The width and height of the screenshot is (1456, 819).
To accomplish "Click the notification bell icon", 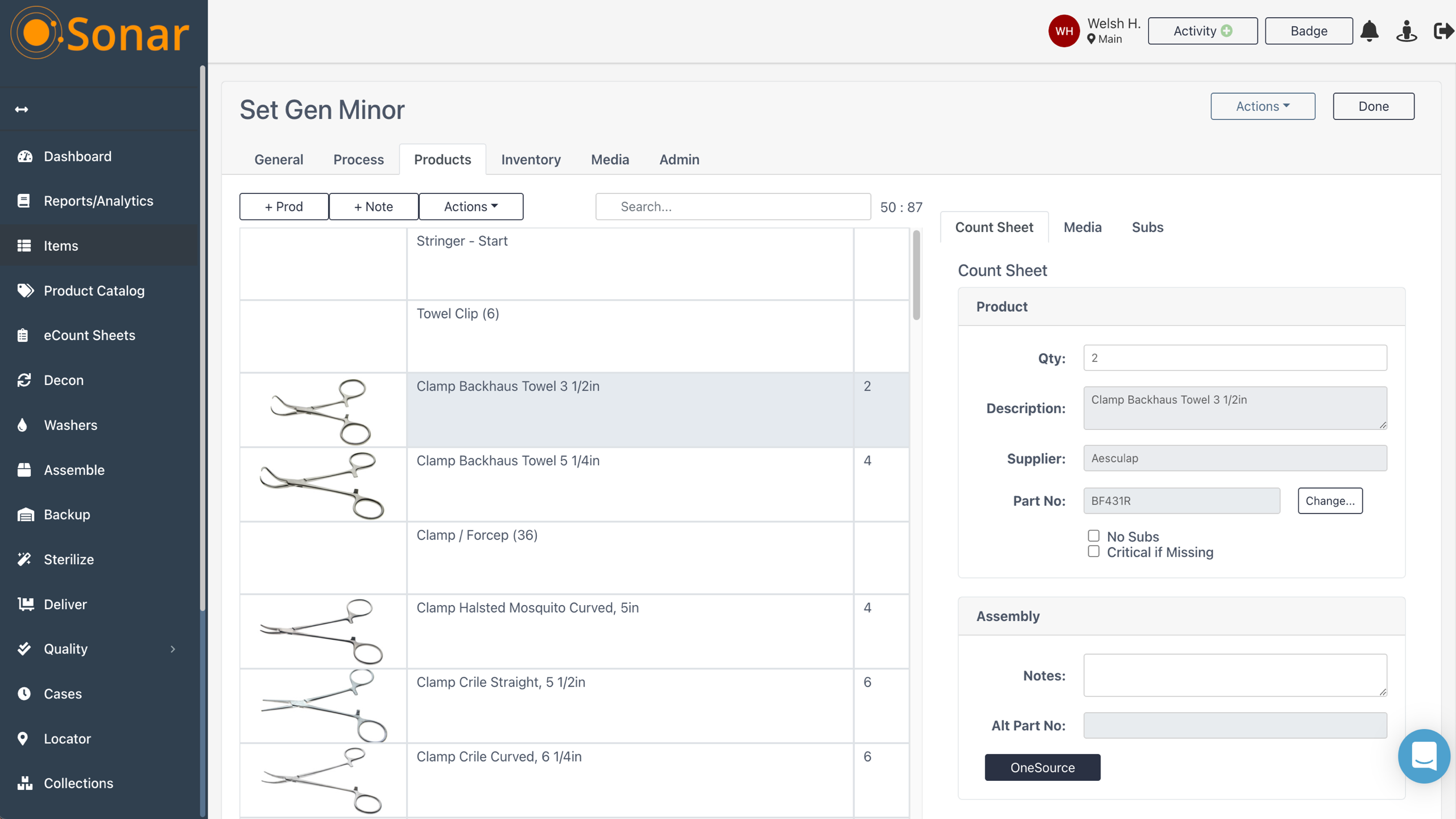I will coord(1369,31).
